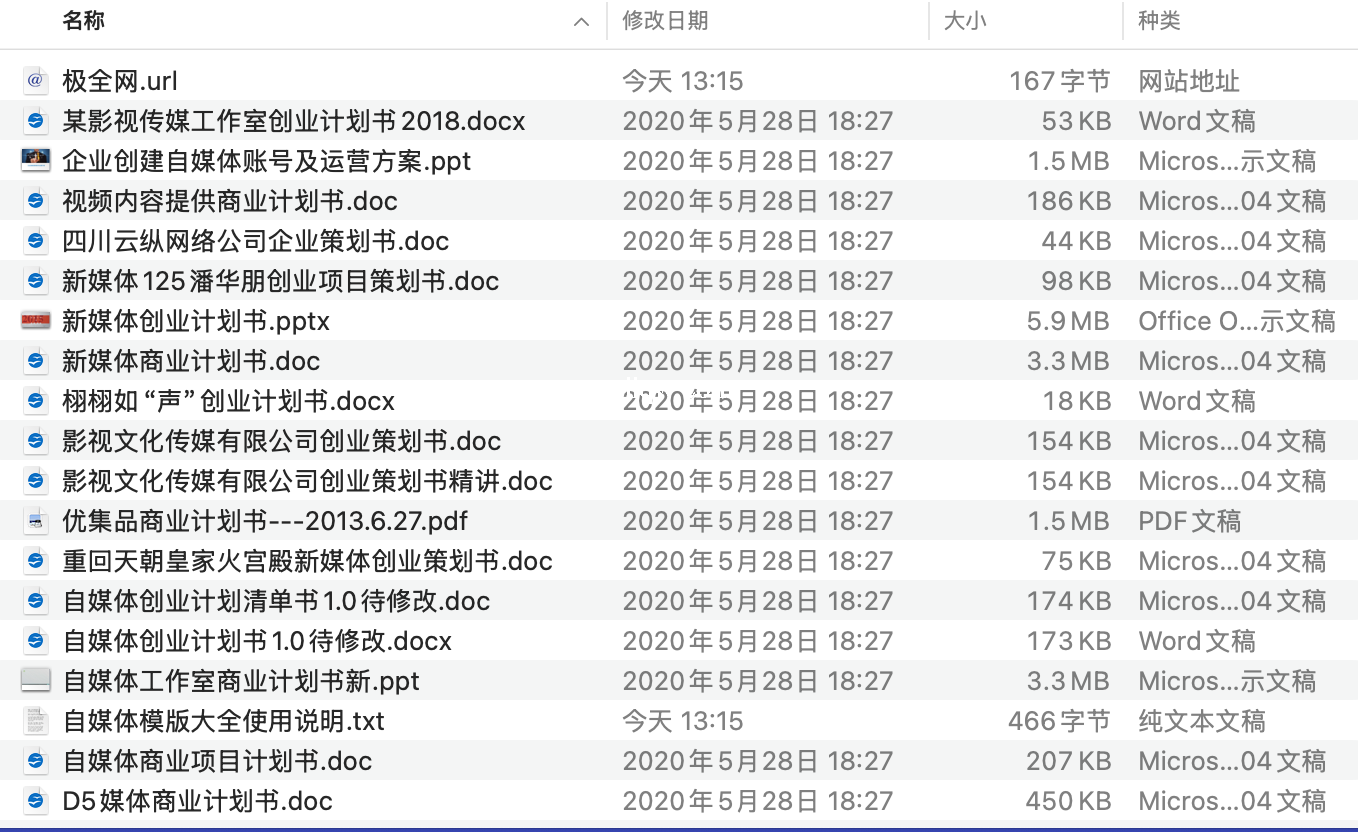Click the 自媒体模版大全使用说明.txt text file icon
Viewport: 1358px width, 832px height.
pyautogui.click(x=36, y=721)
